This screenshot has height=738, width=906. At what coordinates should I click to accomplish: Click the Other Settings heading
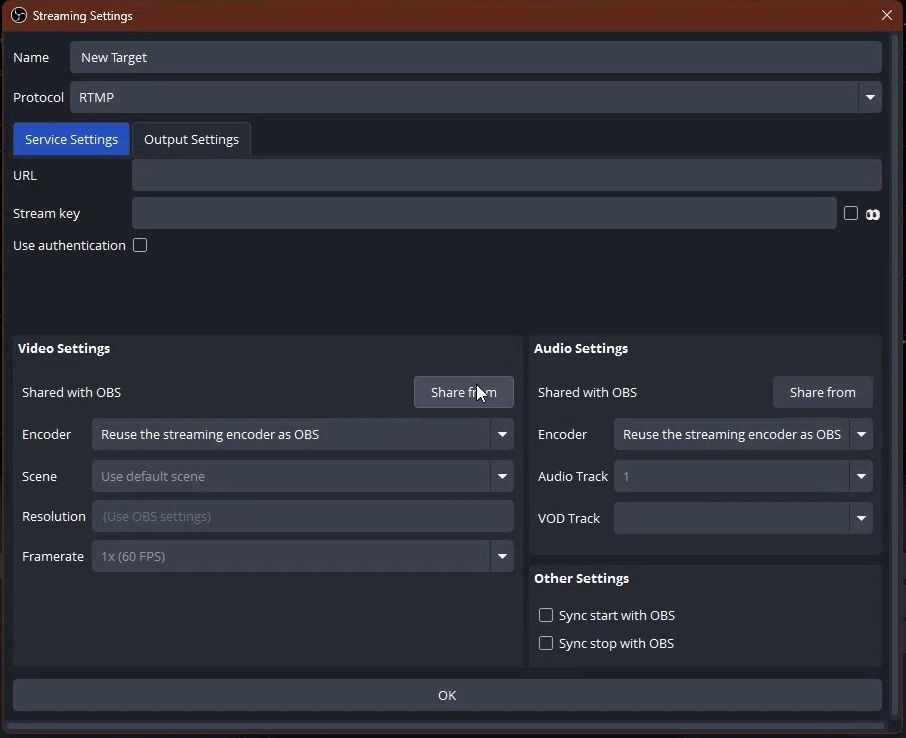click(x=581, y=578)
